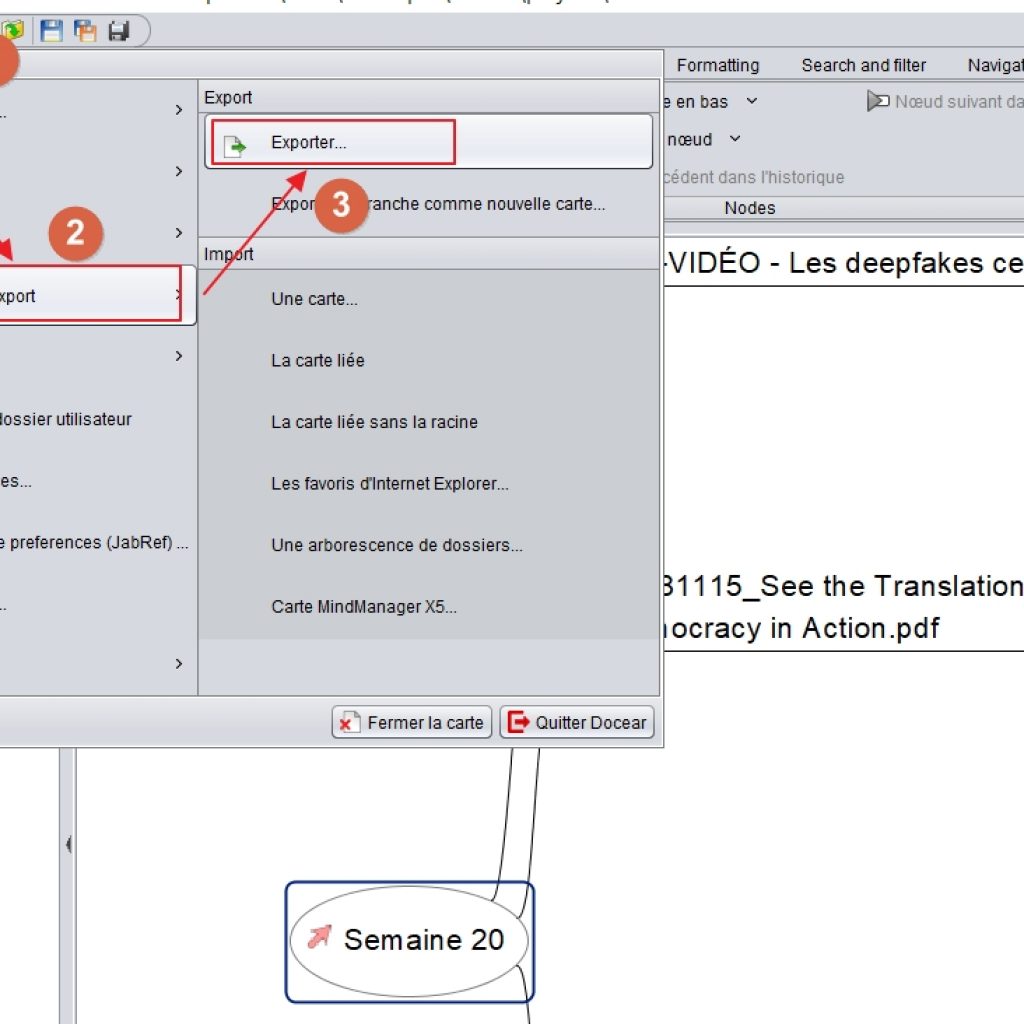Switch to the Search and filter tab
Screen dimensions: 1024x1024
(x=863, y=65)
